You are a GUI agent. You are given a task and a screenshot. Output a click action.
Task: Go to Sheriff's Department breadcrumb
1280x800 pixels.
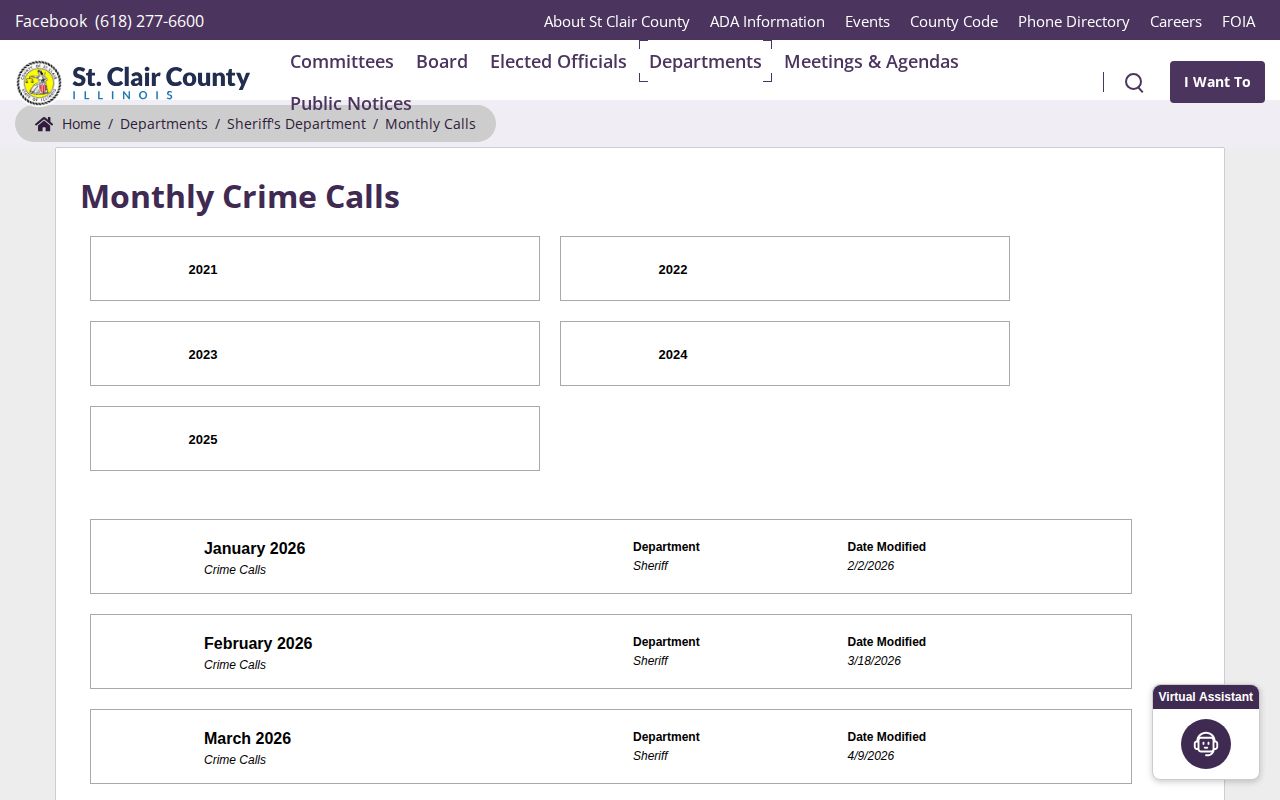[296, 124]
